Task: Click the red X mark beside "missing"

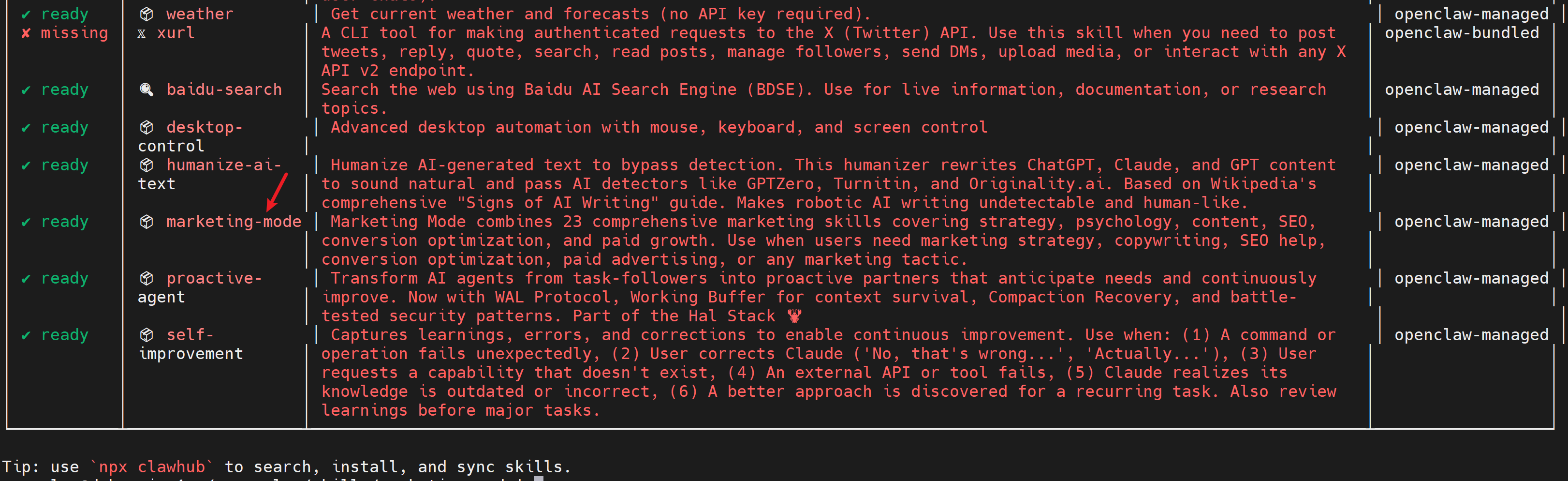Action: pyautogui.click(x=26, y=33)
